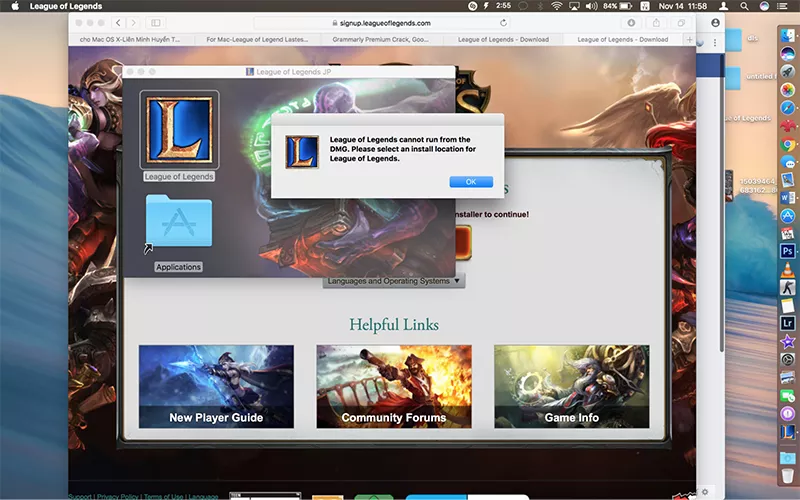Open a new Safari tab with the plus button
The image size is (800, 500).
pyautogui.click(x=689, y=39)
